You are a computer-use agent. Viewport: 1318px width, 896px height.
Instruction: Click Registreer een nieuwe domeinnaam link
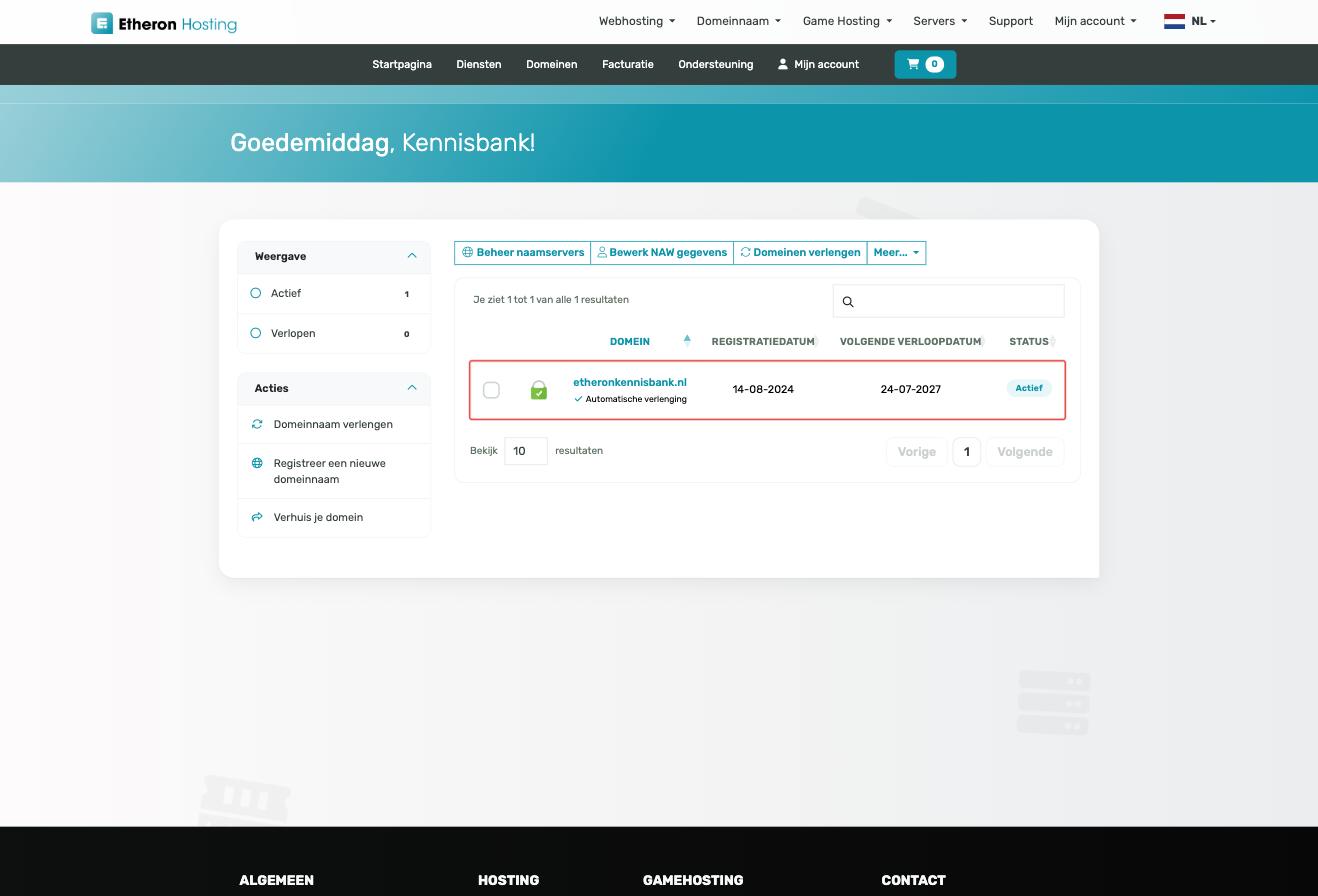[x=329, y=471]
